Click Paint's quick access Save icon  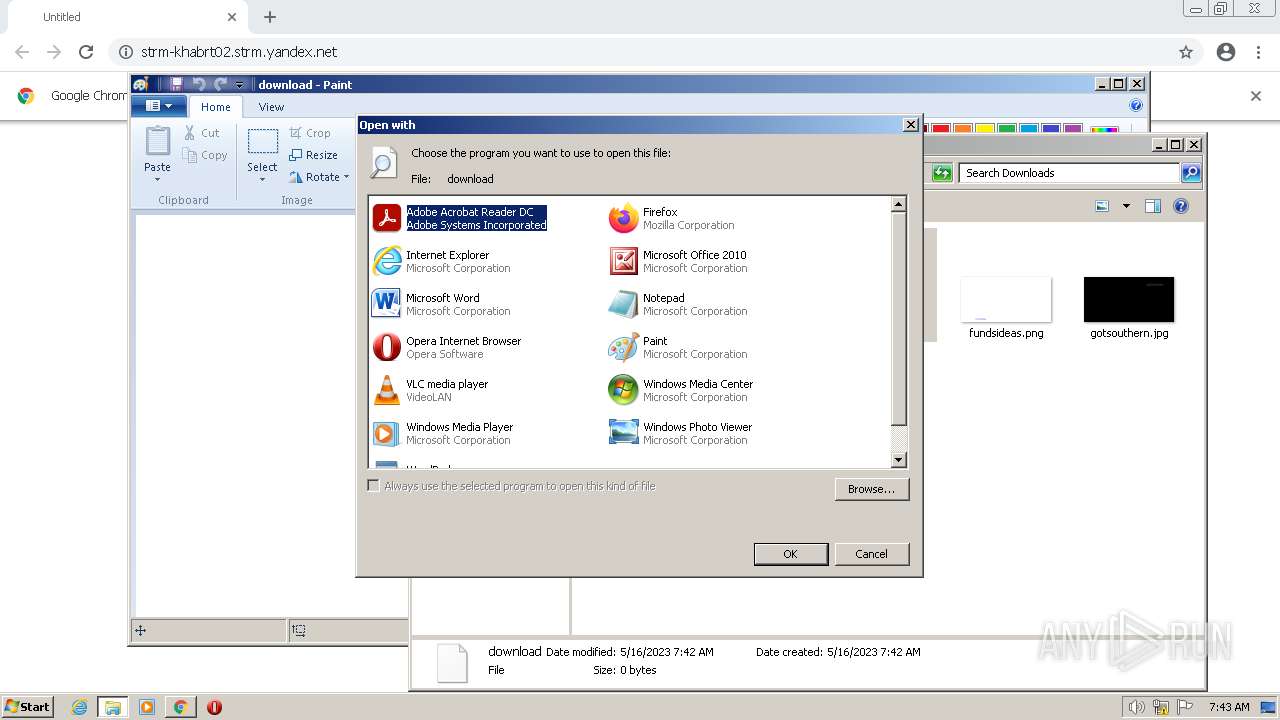(x=177, y=84)
